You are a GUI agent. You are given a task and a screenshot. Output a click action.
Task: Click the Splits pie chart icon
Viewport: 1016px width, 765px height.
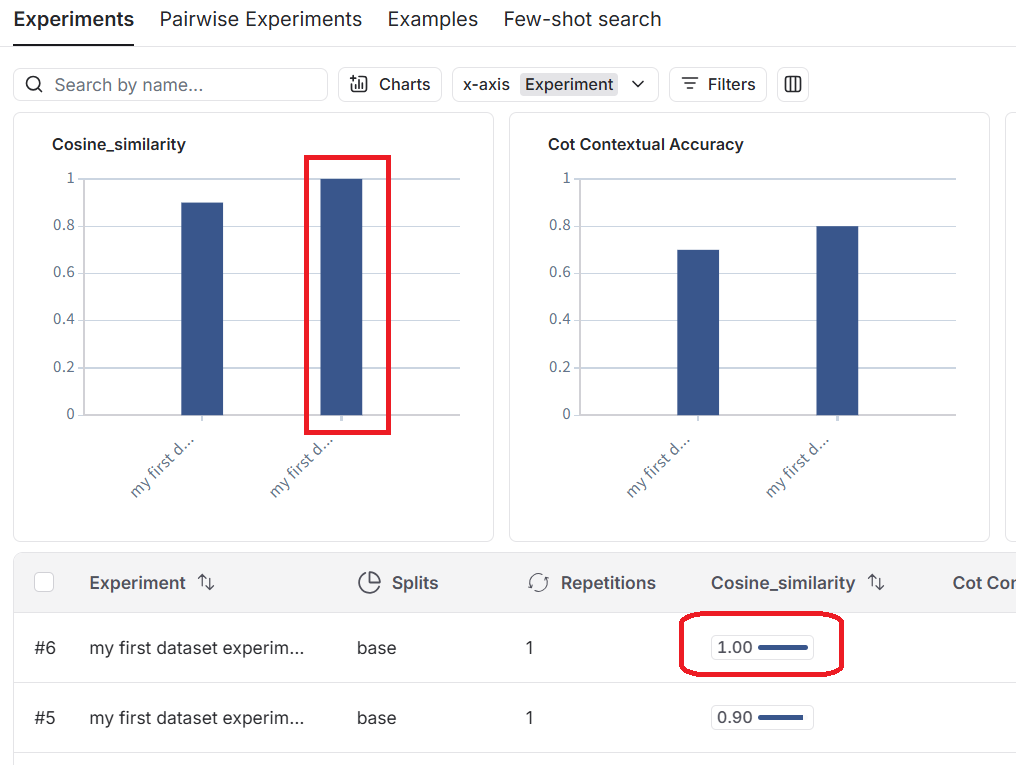(x=369, y=582)
